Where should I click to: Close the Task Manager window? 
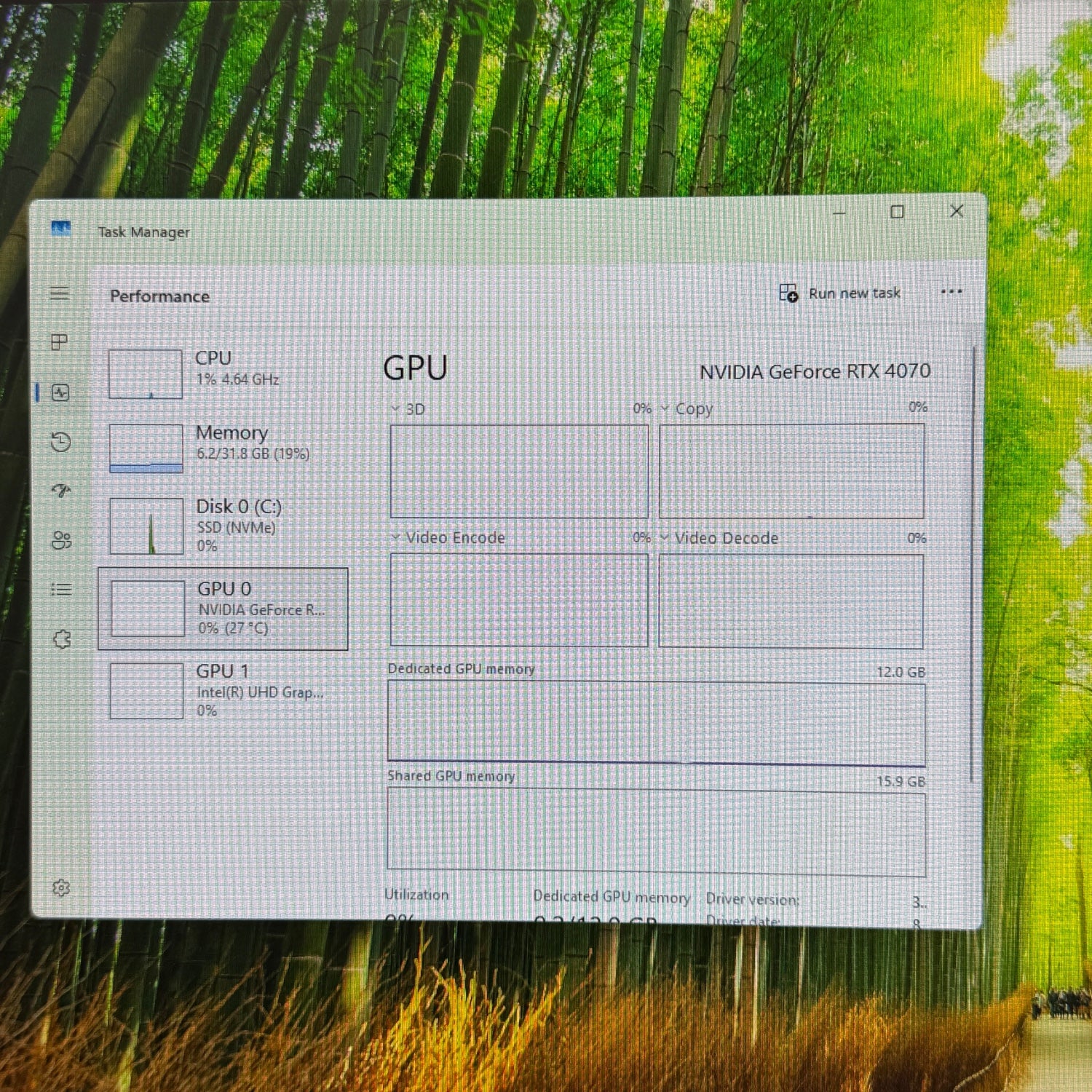[x=957, y=211]
